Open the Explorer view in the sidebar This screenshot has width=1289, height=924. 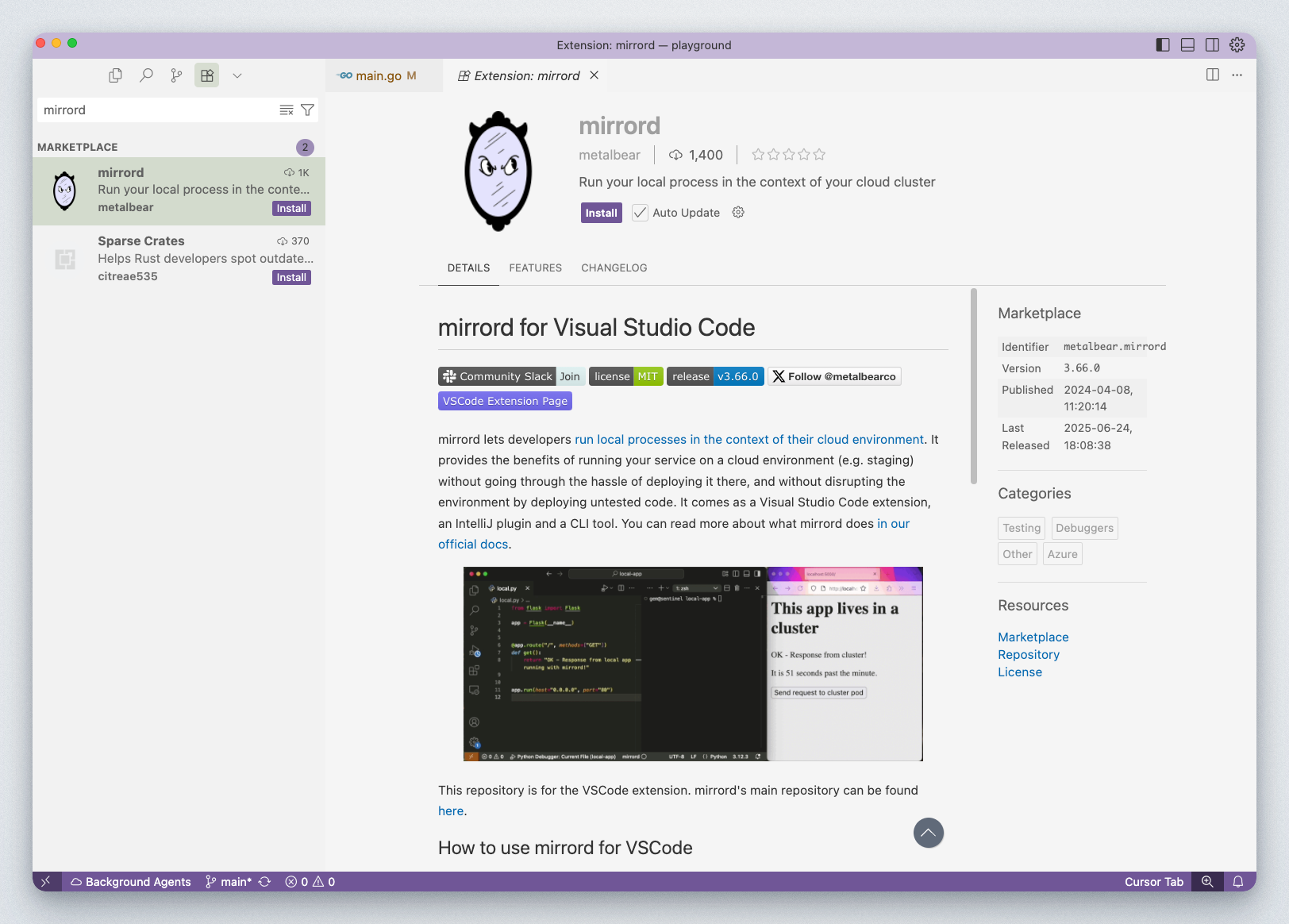pos(115,75)
